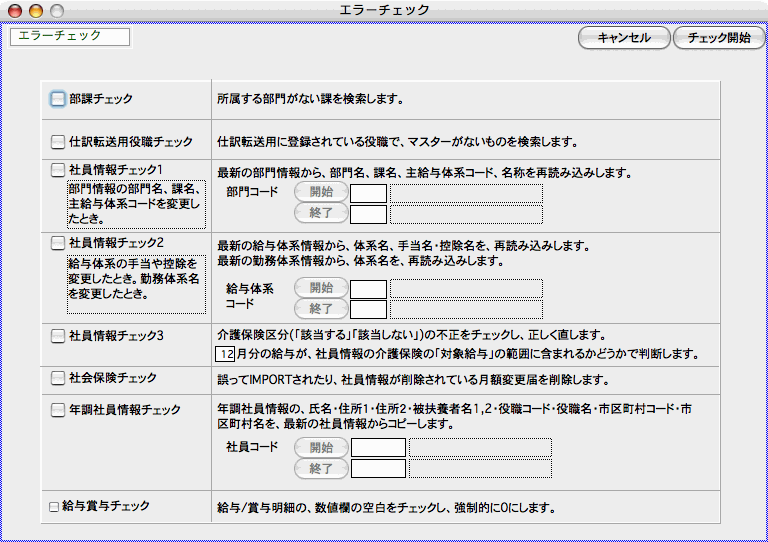
Task: Click 開始 button for 社員コード
Action: [320, 447]
